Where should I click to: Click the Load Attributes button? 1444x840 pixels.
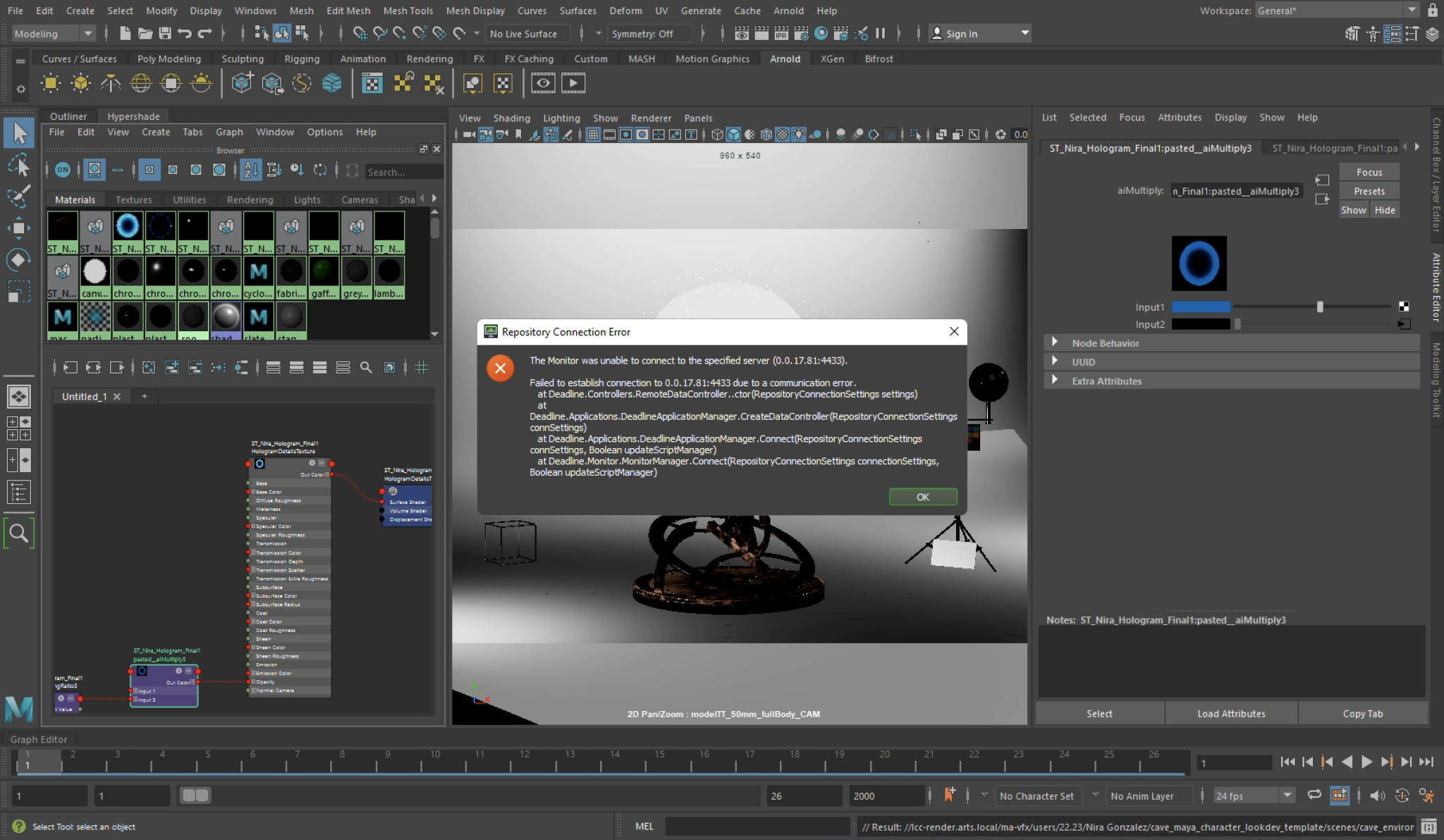pyautogui.click(x=1230, y=713)
